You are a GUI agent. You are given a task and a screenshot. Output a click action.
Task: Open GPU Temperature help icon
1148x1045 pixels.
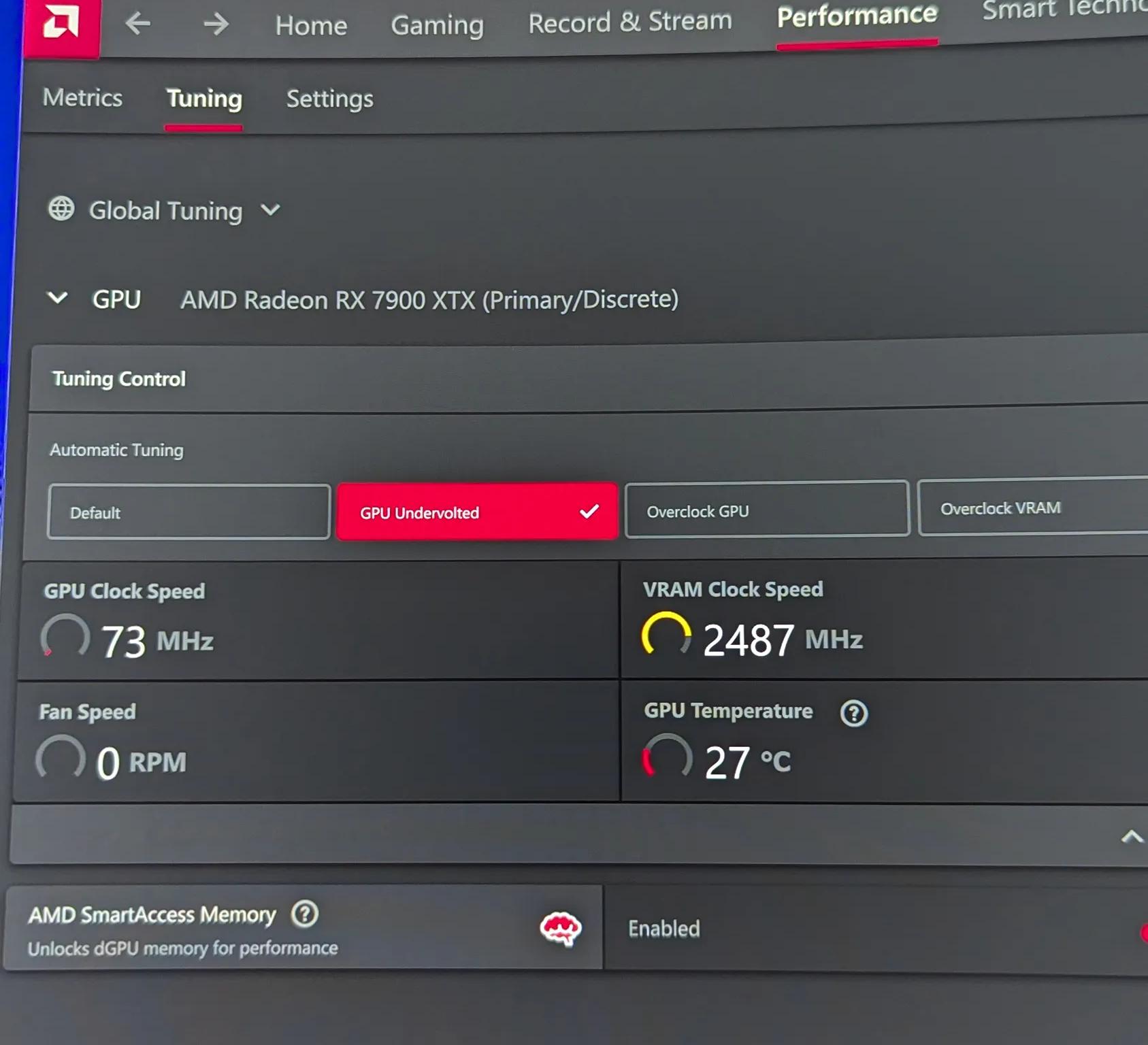pyautogui.click(x=853, y=713)
